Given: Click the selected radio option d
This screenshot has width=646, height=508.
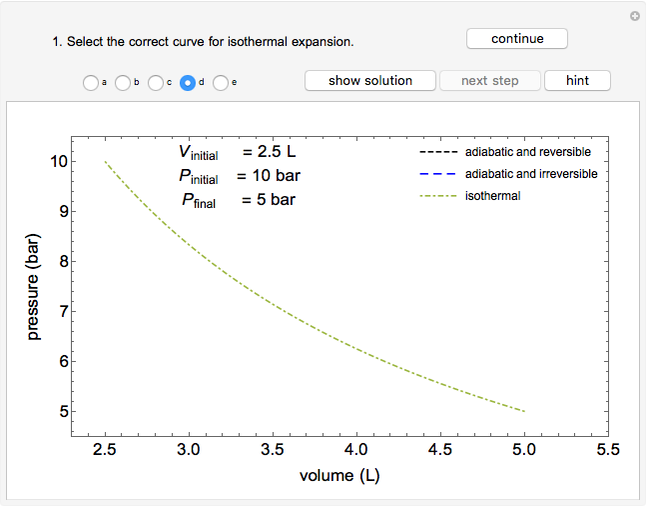Looking at the screenshot, I should coord(187,83).
